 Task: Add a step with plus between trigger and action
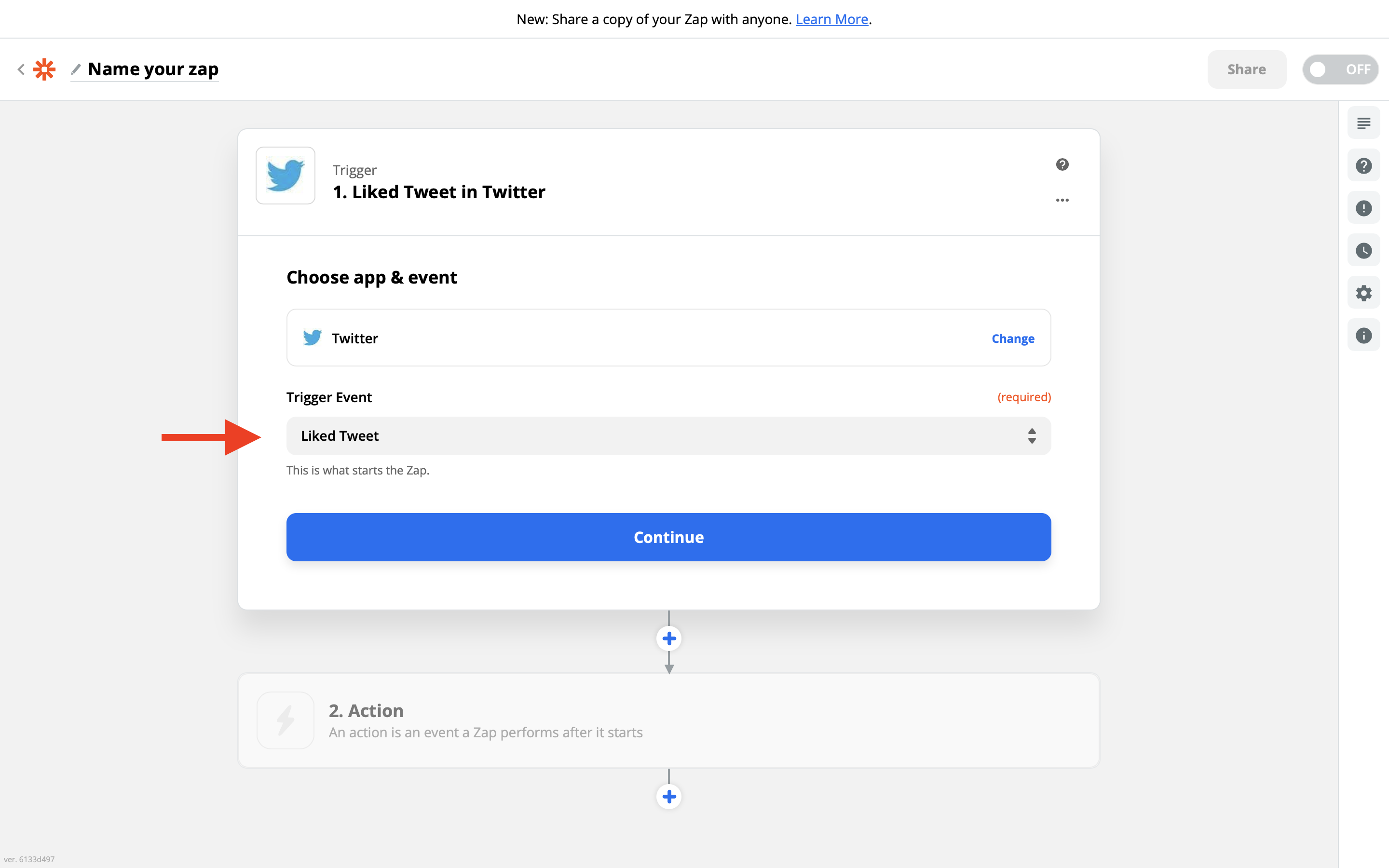(x=668, y=638)
